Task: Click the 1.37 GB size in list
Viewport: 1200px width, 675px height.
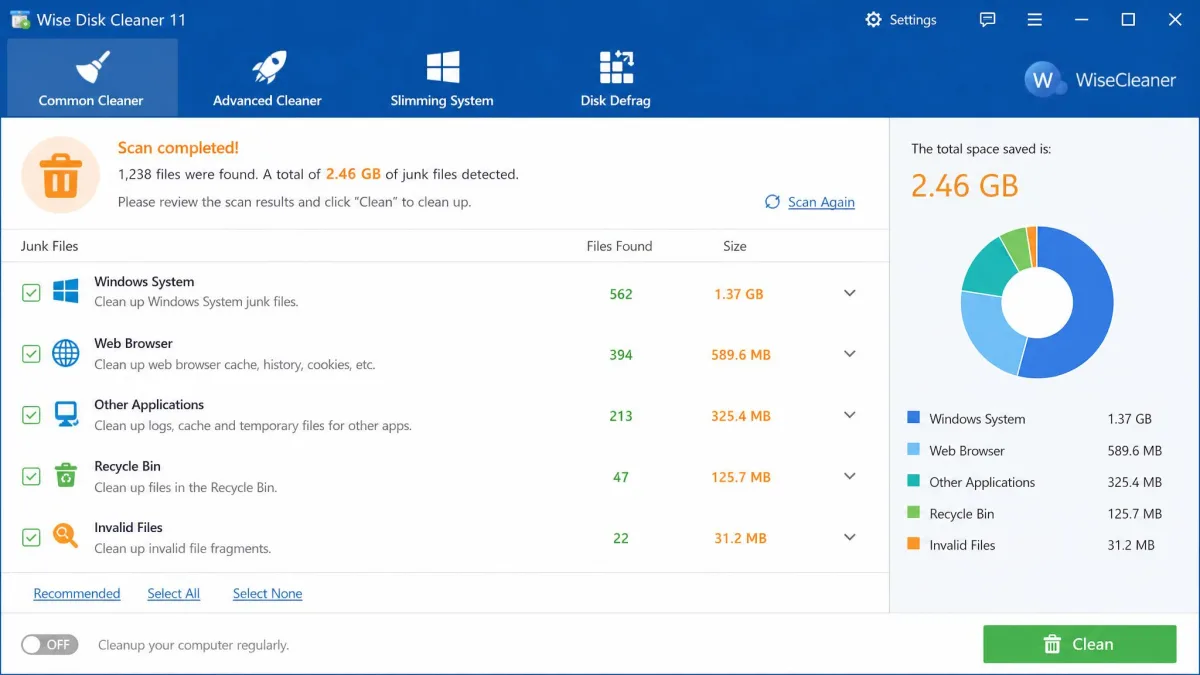Action: pos(739,294)
